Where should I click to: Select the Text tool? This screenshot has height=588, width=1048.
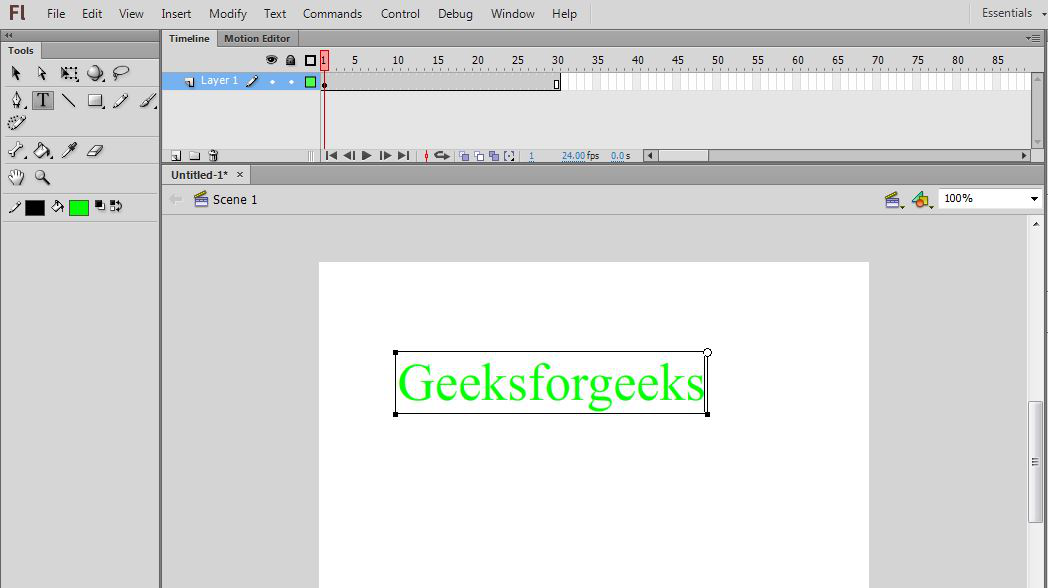(43, 101)
